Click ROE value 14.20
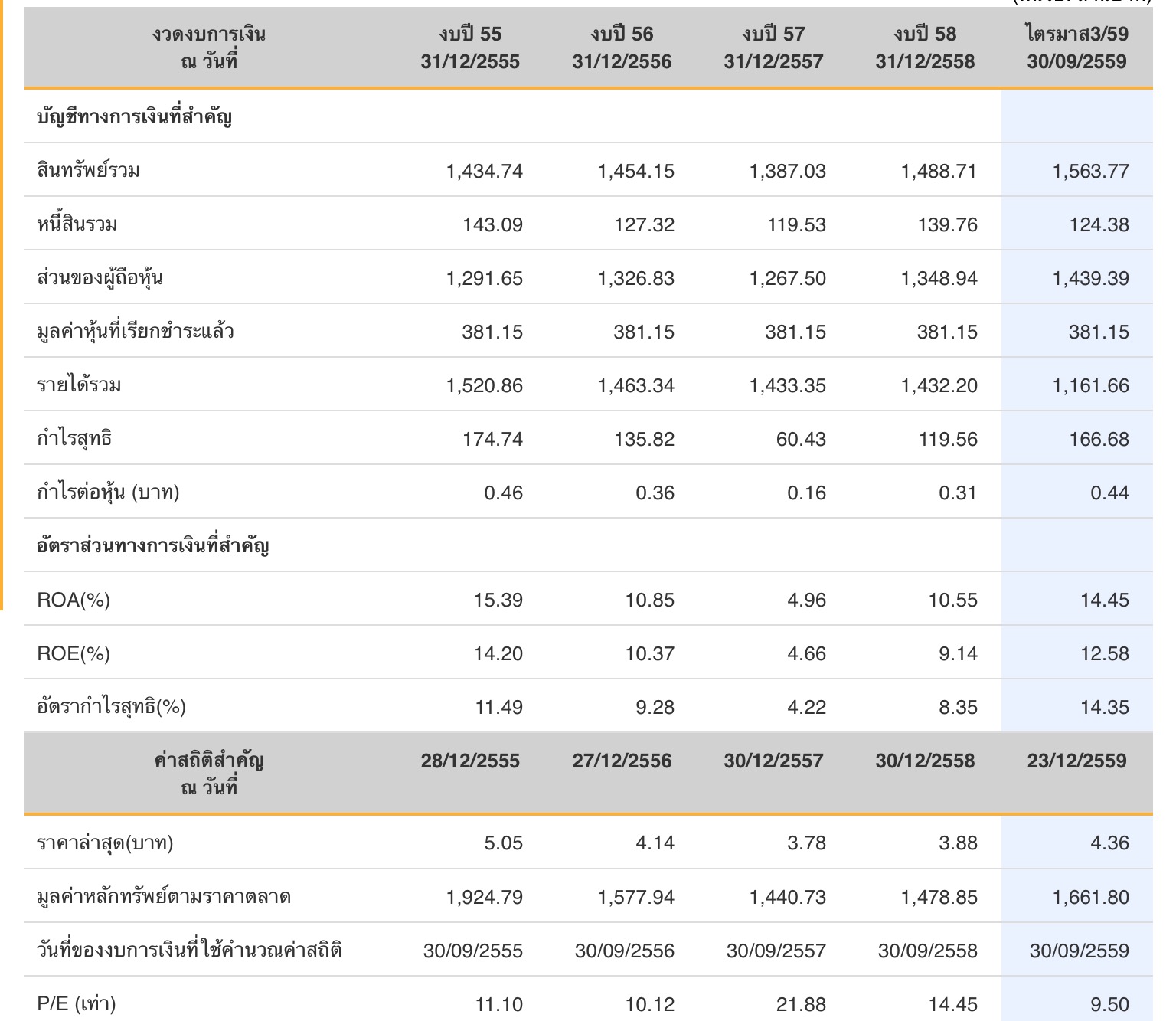Screen dimensions: 1176x1021 point(498,653)
